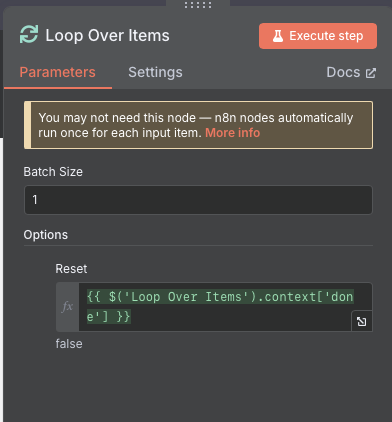This screenshot has height=422, width=392.
Task: Click the Options section heading
Action: [46, 235]
